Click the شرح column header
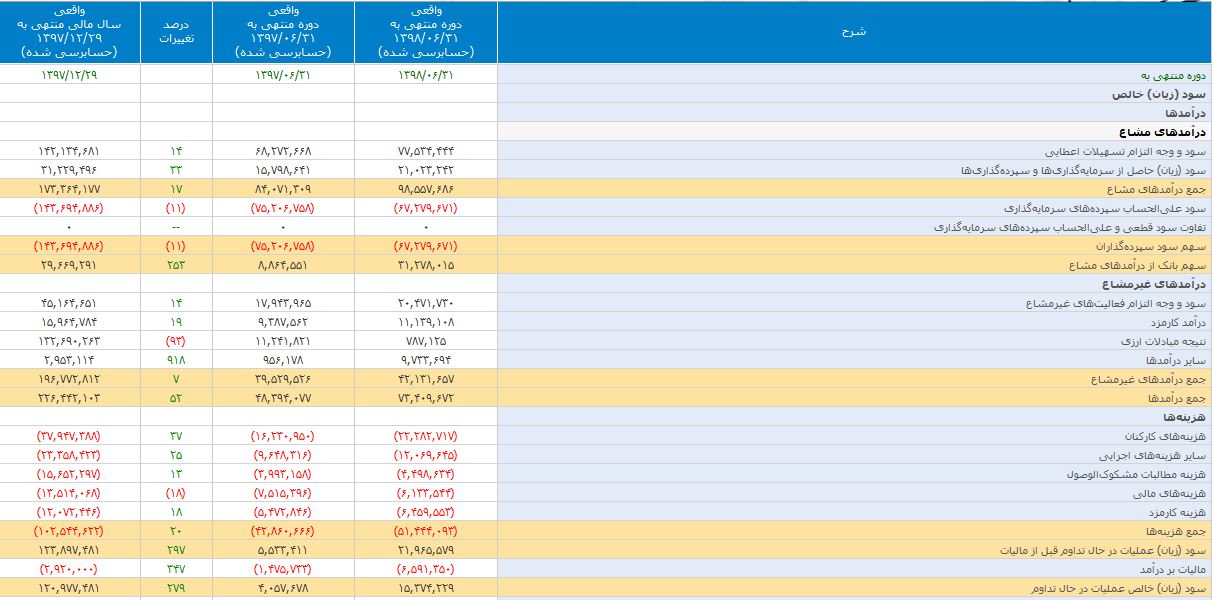 853,32
